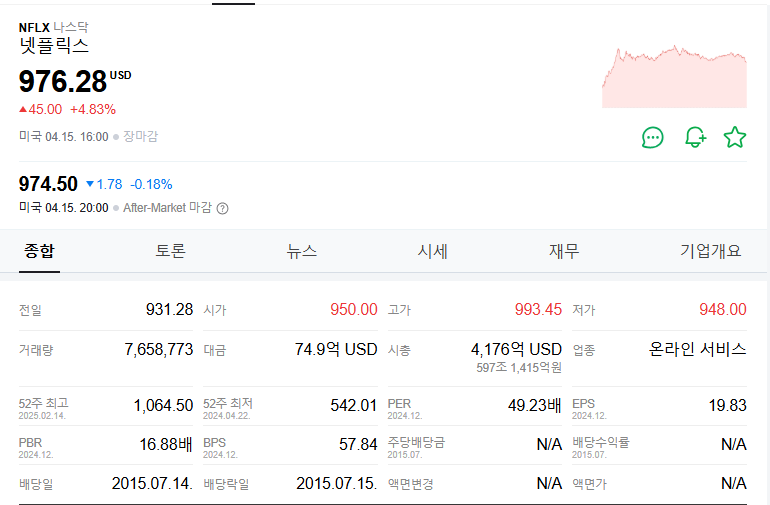Click the -0.18% after-market change
Image resolution: width=770 pixels, height=505 pixels.
click(151, 184)
